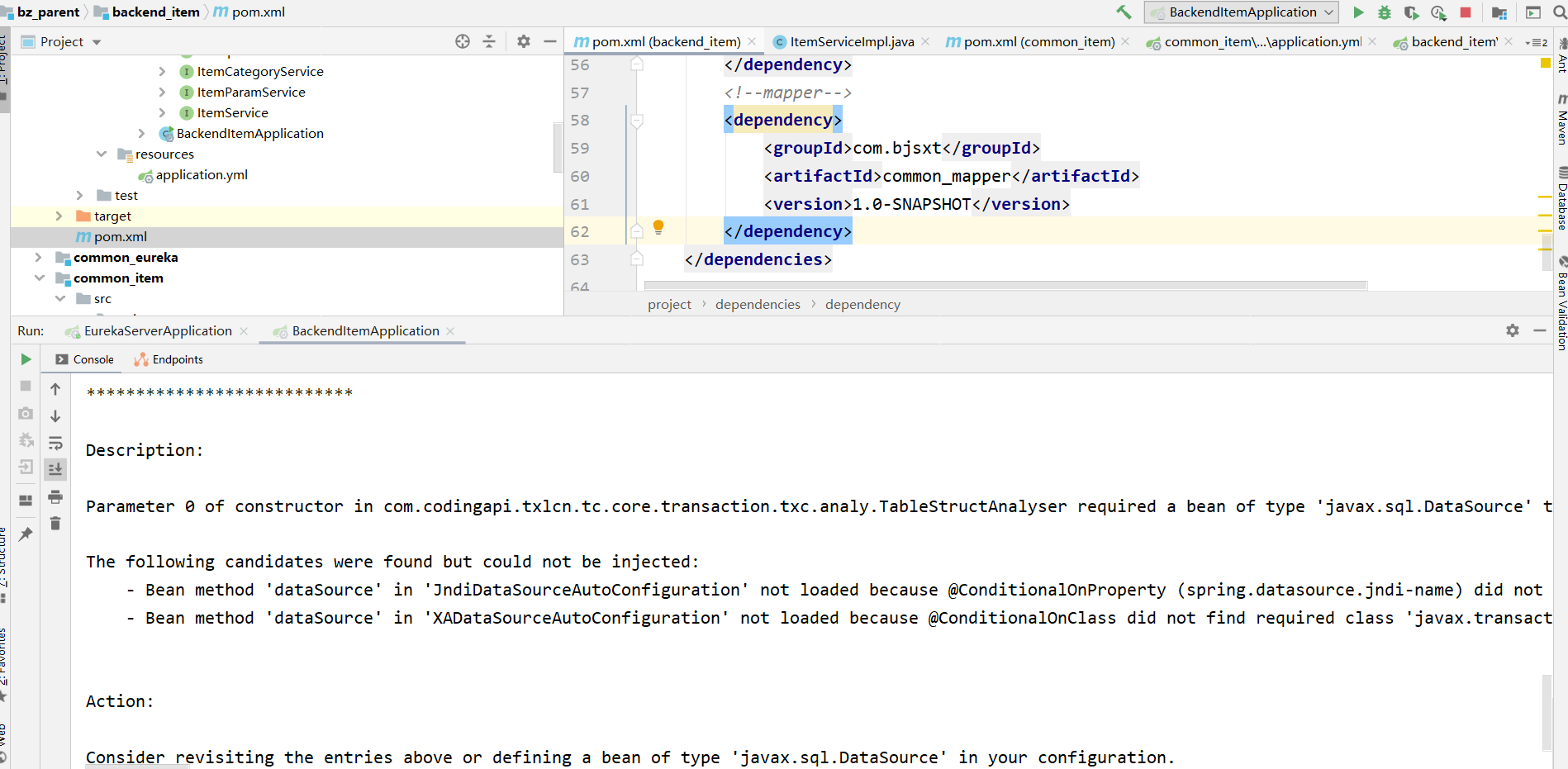Restore layout icon in the Run sidebar

pyautogui.click(x=26, y=500)
